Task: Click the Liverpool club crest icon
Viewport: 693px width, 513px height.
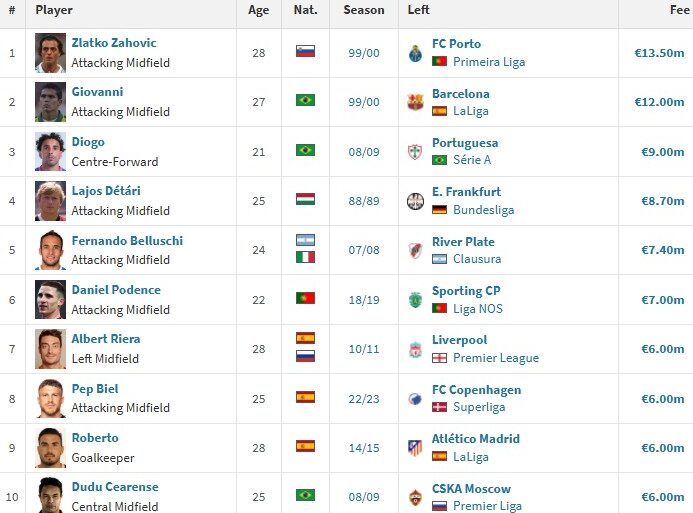Action: 415,349
